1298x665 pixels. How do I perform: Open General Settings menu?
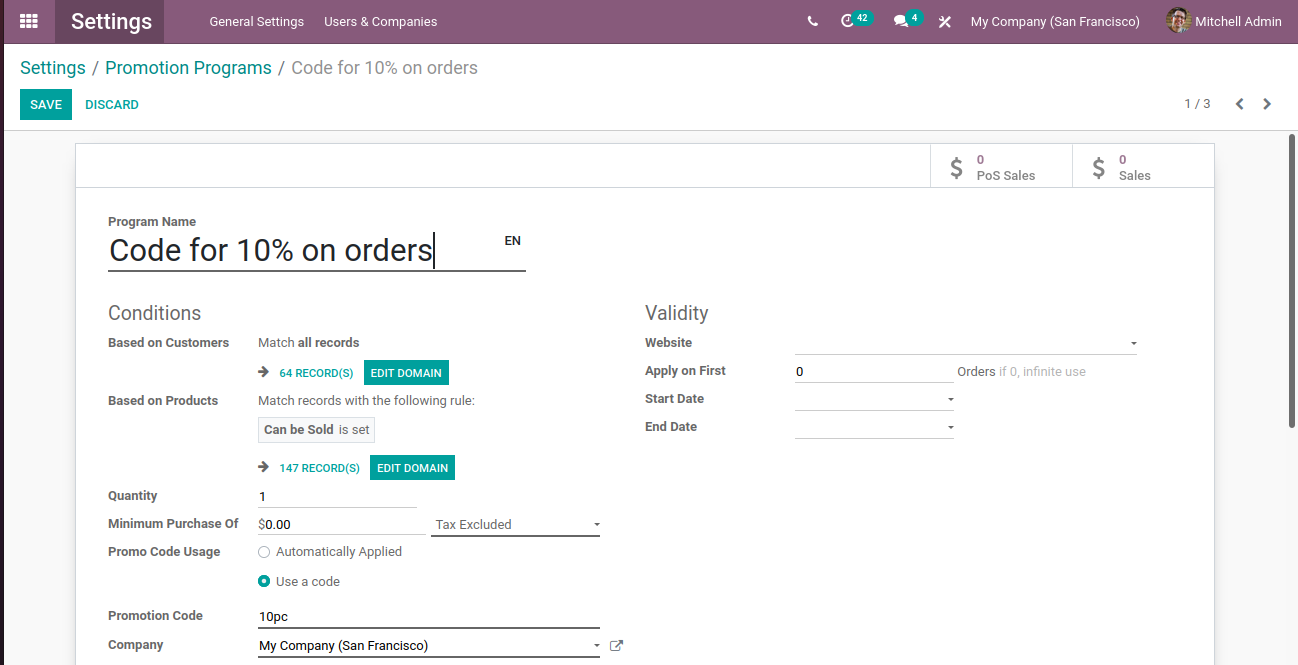tap(256, 21)
